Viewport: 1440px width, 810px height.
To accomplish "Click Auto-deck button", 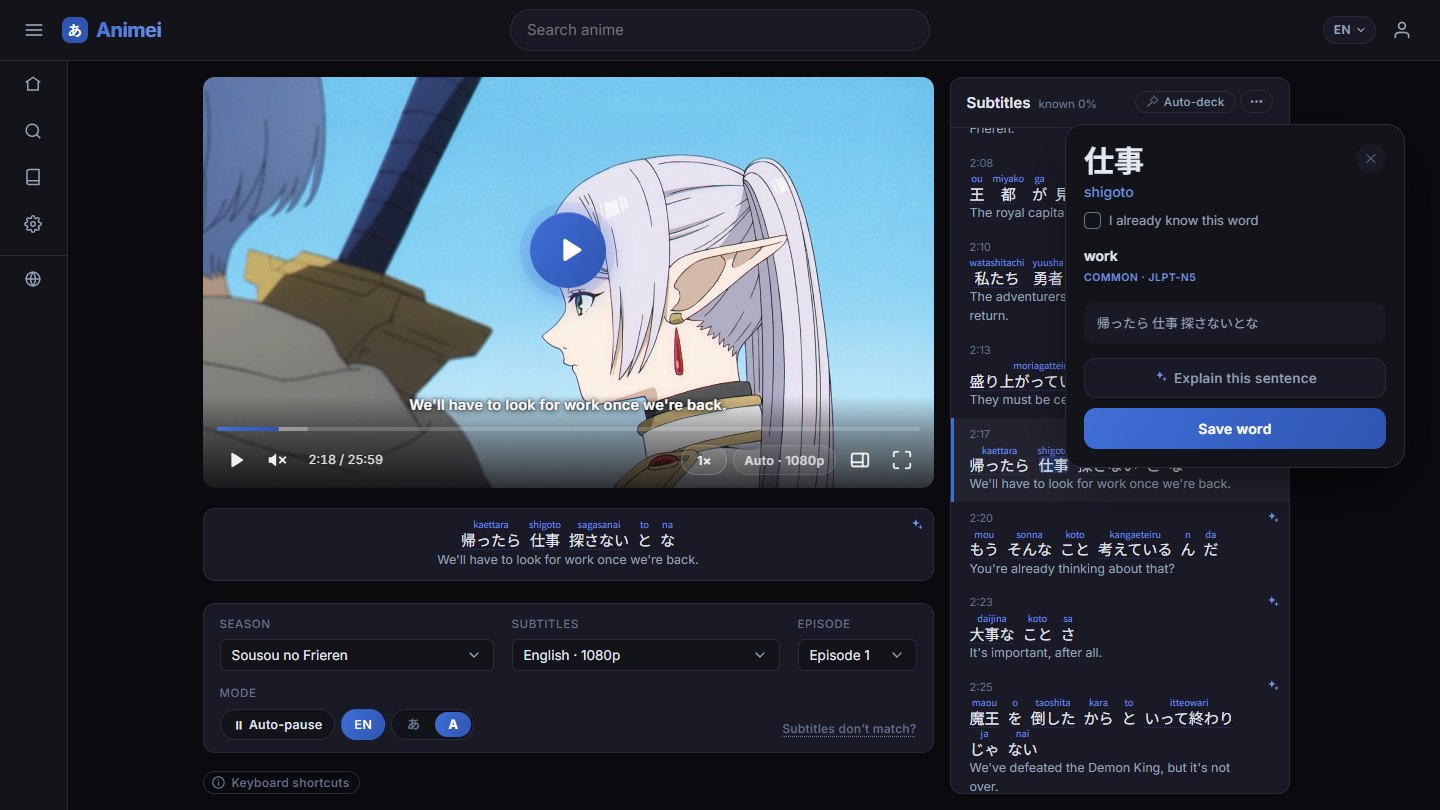I will [1186, 102].
